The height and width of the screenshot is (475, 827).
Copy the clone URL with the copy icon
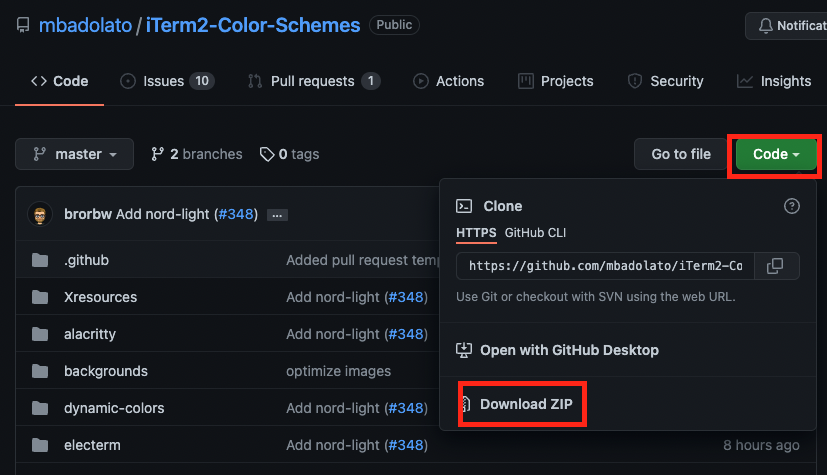tap(775, 266)
